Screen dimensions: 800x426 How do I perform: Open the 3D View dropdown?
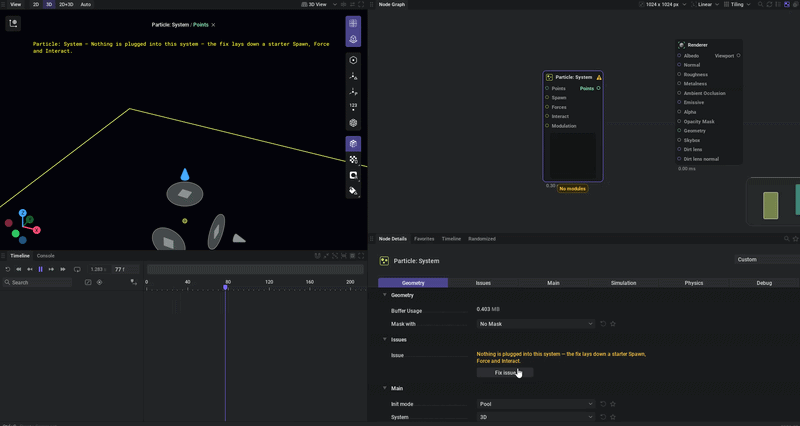tap(319, 4)
